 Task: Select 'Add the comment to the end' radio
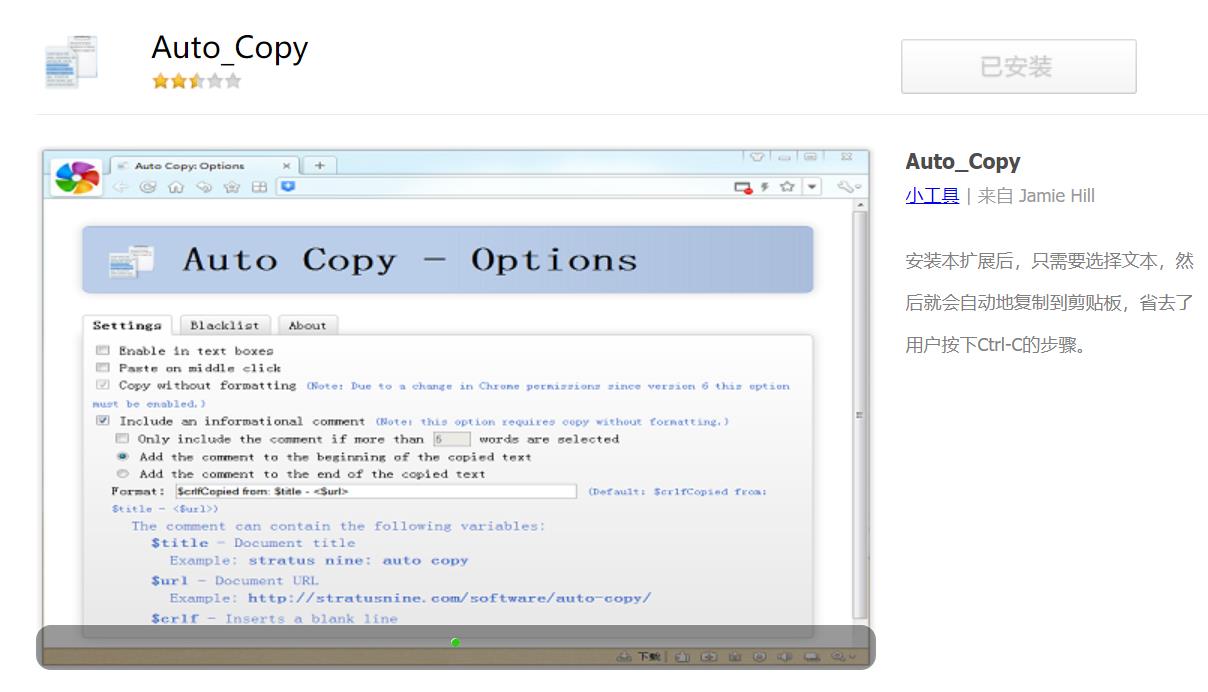pos(123,474)
